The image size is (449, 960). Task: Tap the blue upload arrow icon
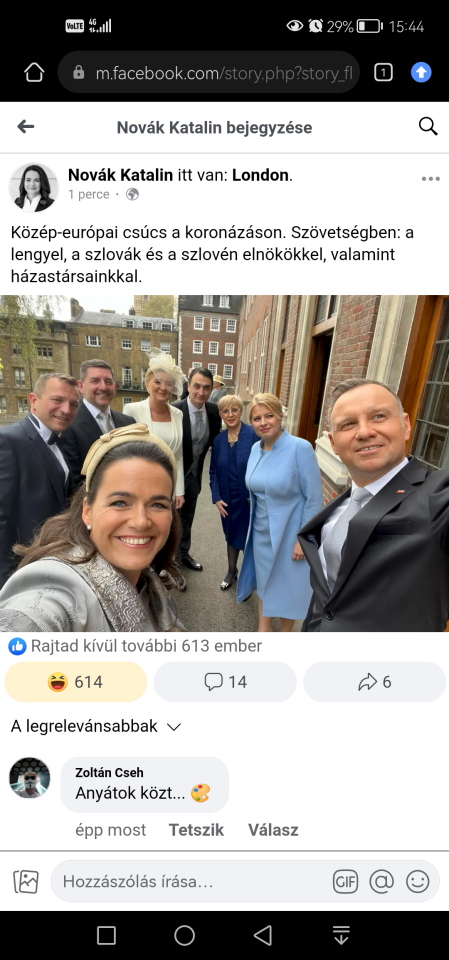point(421,73)
